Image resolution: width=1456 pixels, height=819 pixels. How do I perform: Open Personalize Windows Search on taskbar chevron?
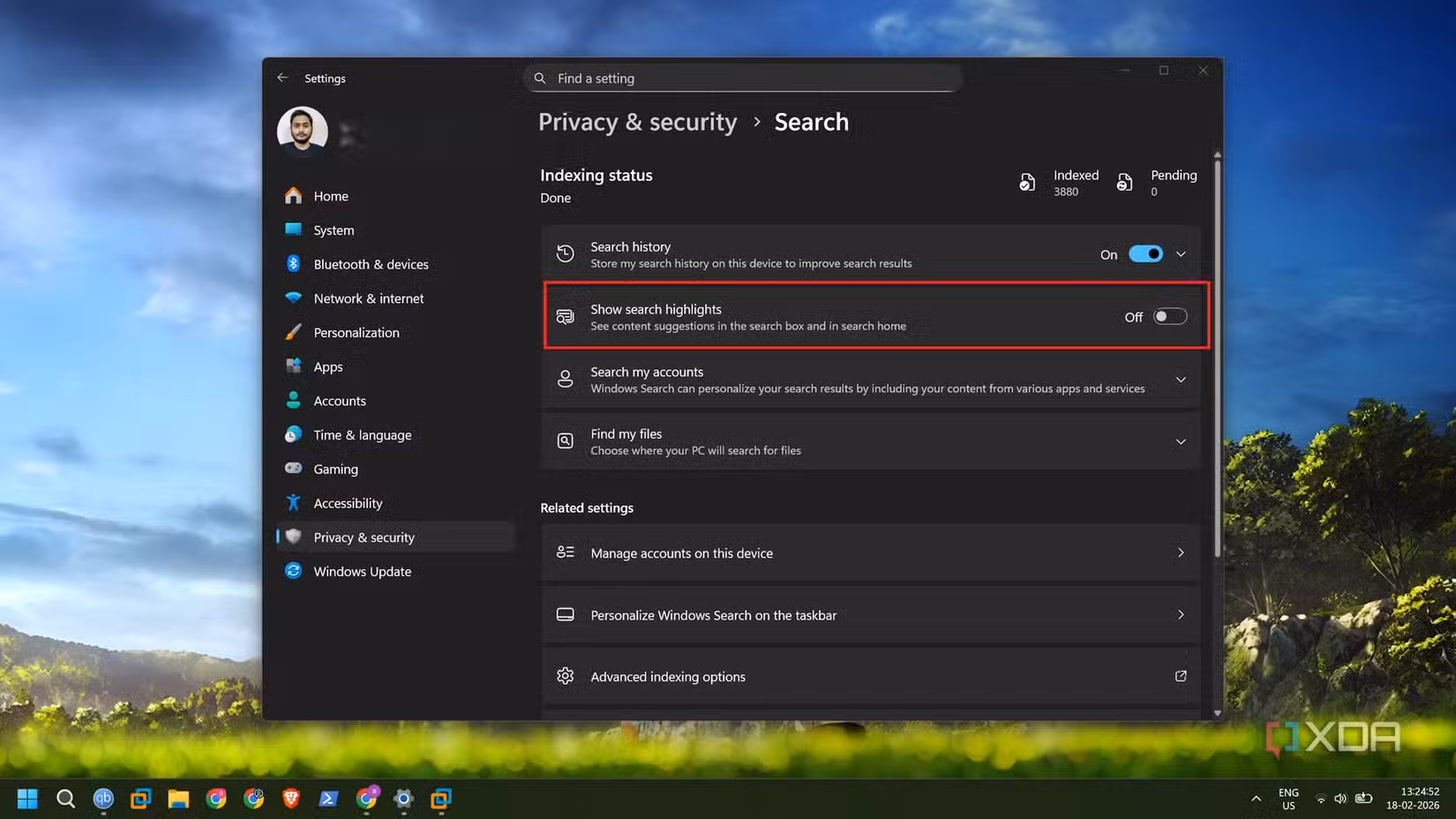1181,614
